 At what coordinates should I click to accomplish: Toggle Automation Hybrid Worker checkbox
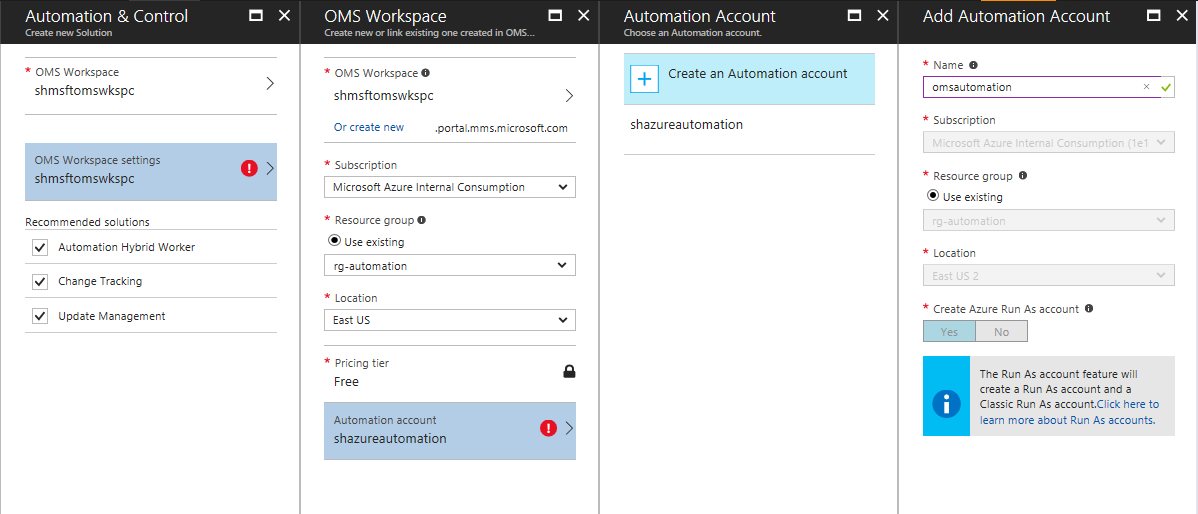coord(40,247)
